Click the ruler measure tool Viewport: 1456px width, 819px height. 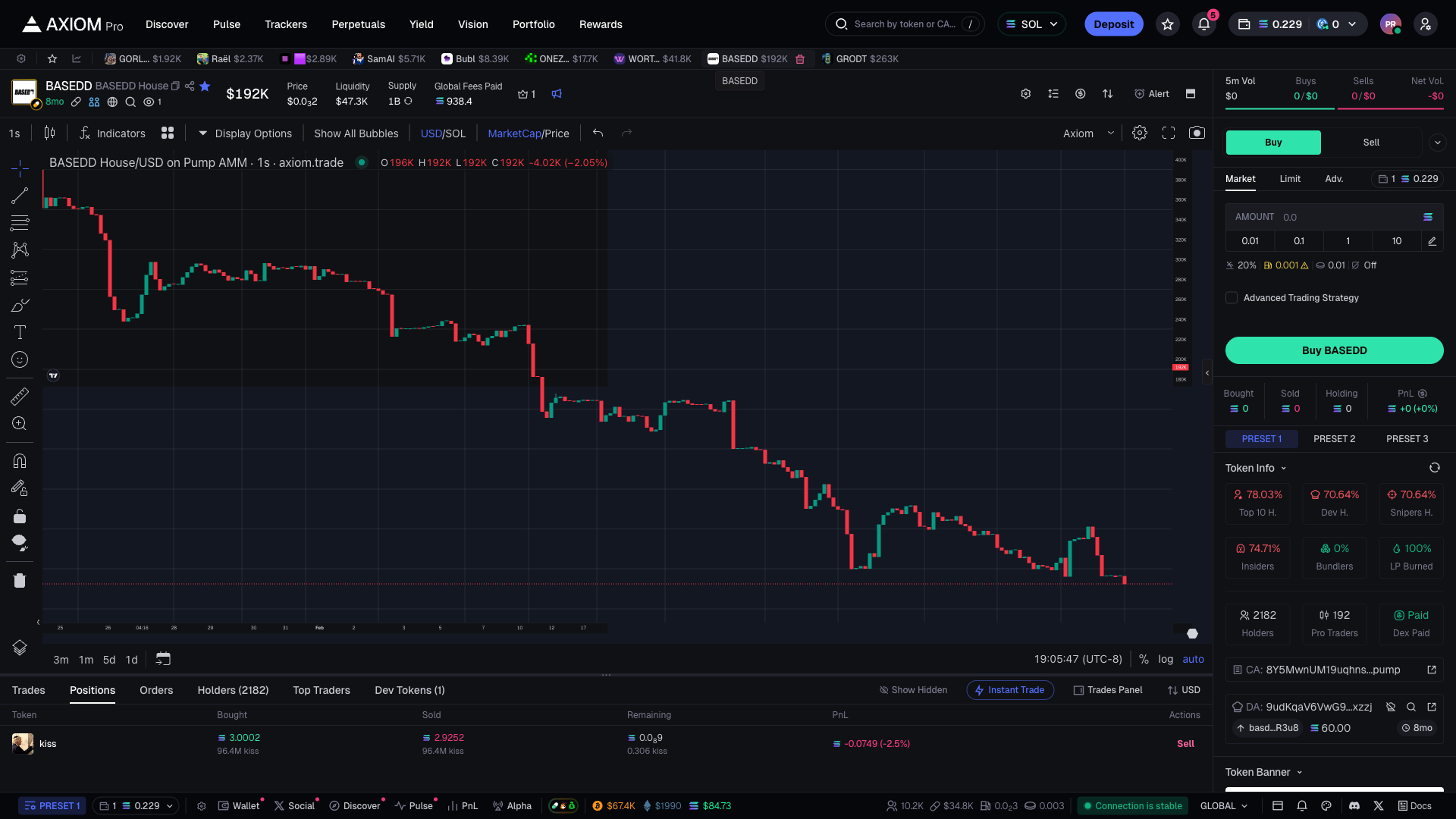click(20, 396)
